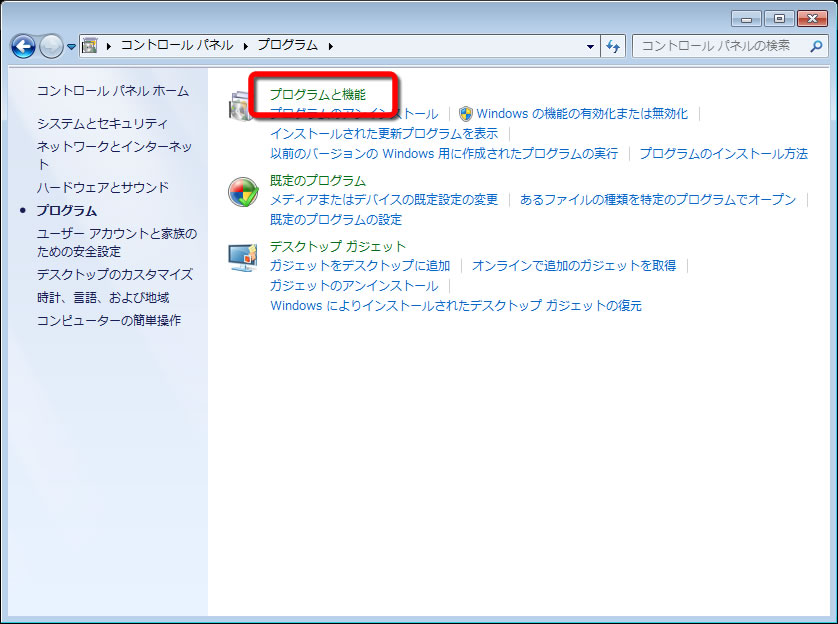Open Windows の機能の有効化または無効化
This screenshot has width=838, height=624.
[x=582, y=114]
